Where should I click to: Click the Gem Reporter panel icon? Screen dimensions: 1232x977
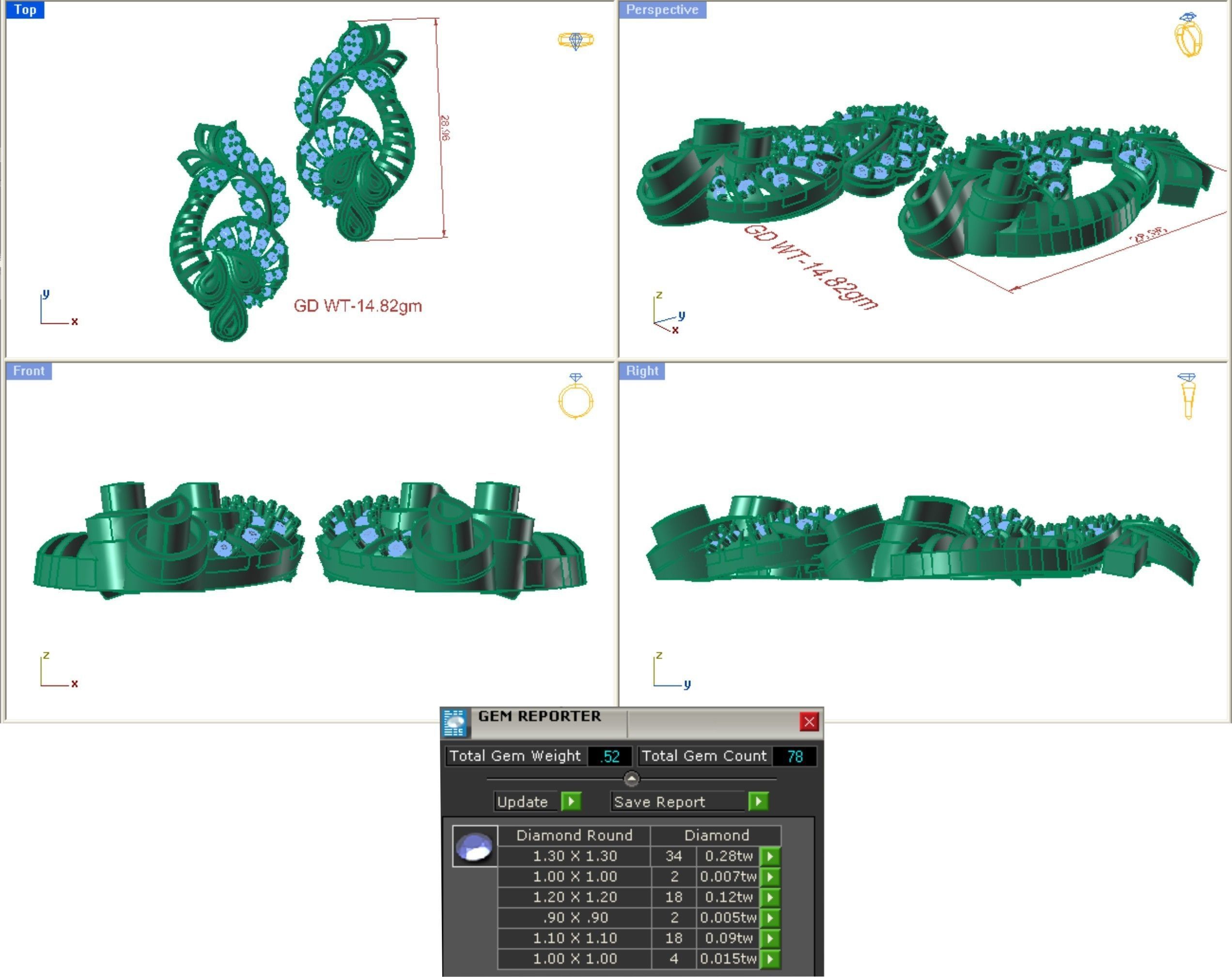pos(455,723)
